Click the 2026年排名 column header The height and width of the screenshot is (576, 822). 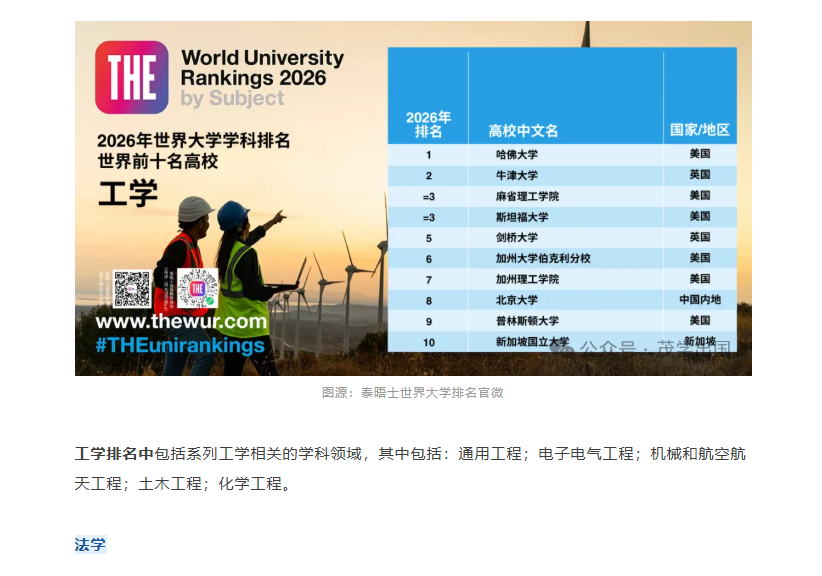pyautogui.click(x=428, y=124)
